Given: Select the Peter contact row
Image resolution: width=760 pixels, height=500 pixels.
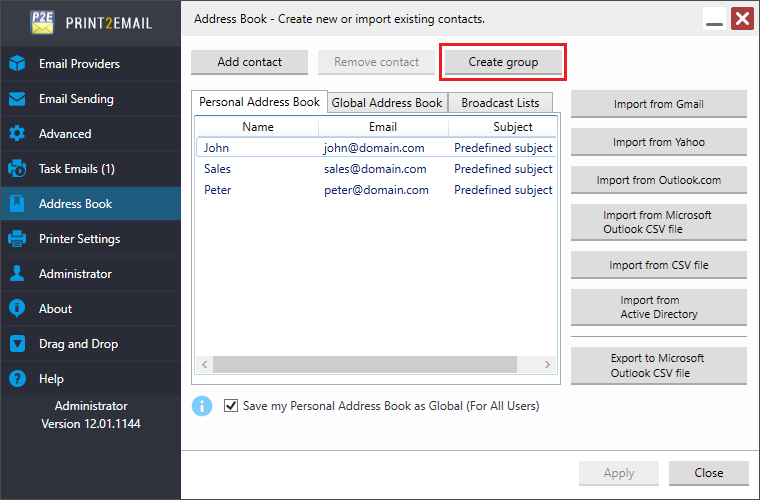Looking at the screenshot, I should pyautogui.click(x=376, y=190).
